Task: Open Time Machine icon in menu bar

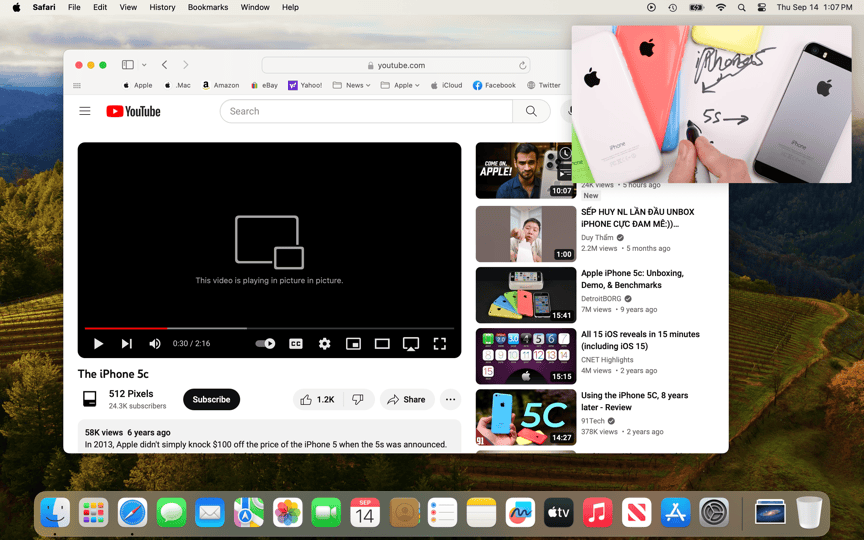Action: click(672, 7)
